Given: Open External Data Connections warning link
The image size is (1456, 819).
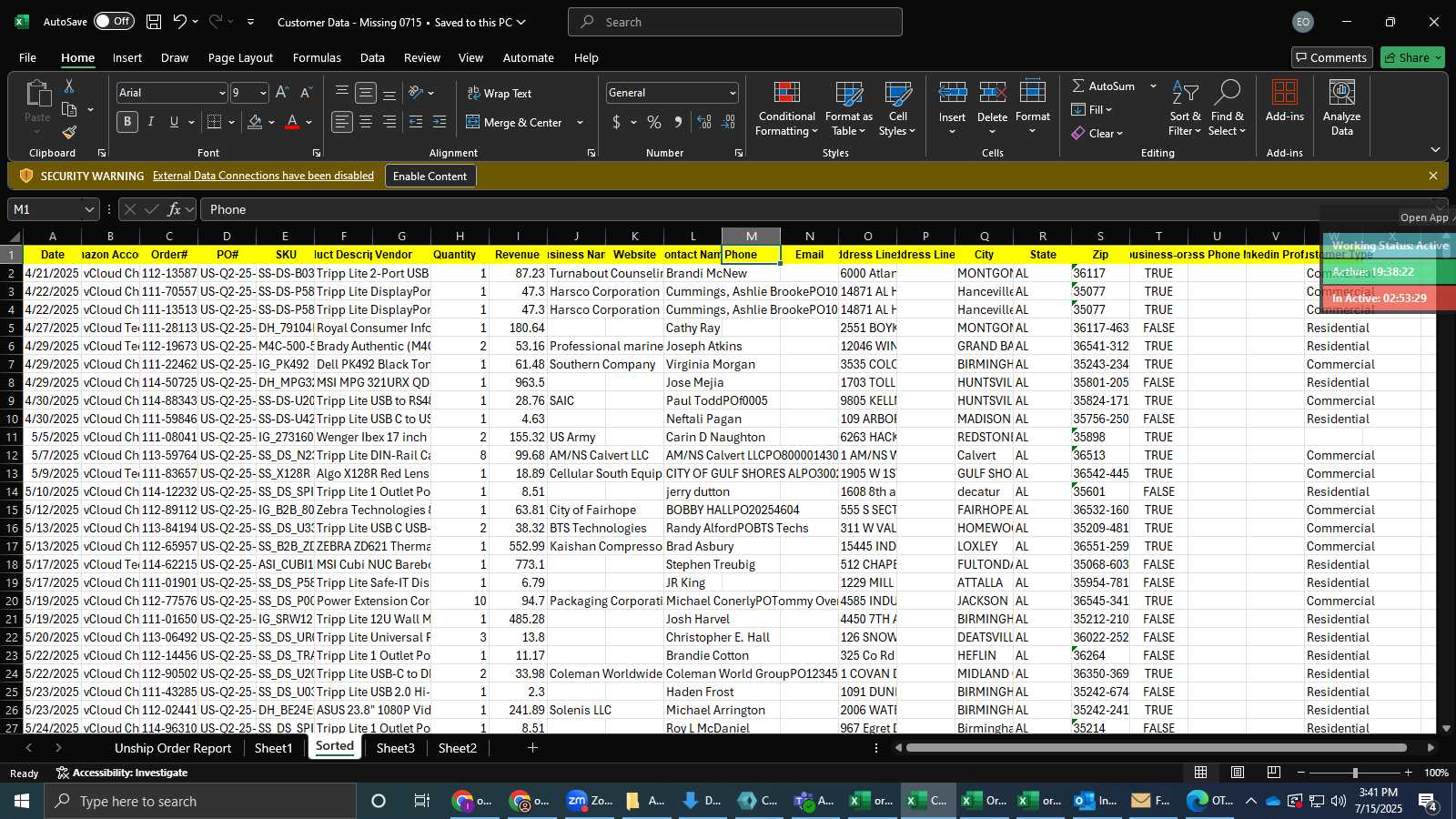Looking at the screenshot, I should (263, 176).
